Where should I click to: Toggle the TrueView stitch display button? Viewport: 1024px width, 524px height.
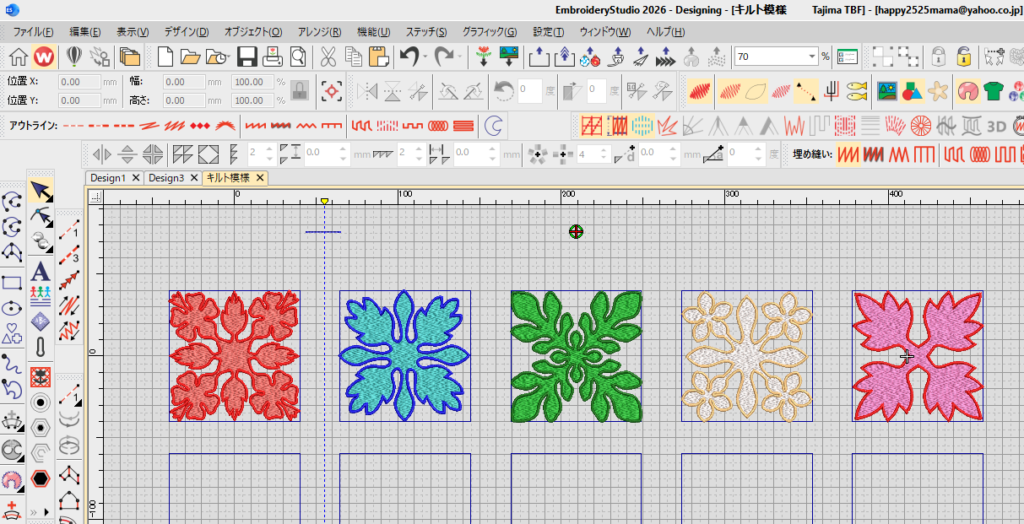click(x=699, y=91)
